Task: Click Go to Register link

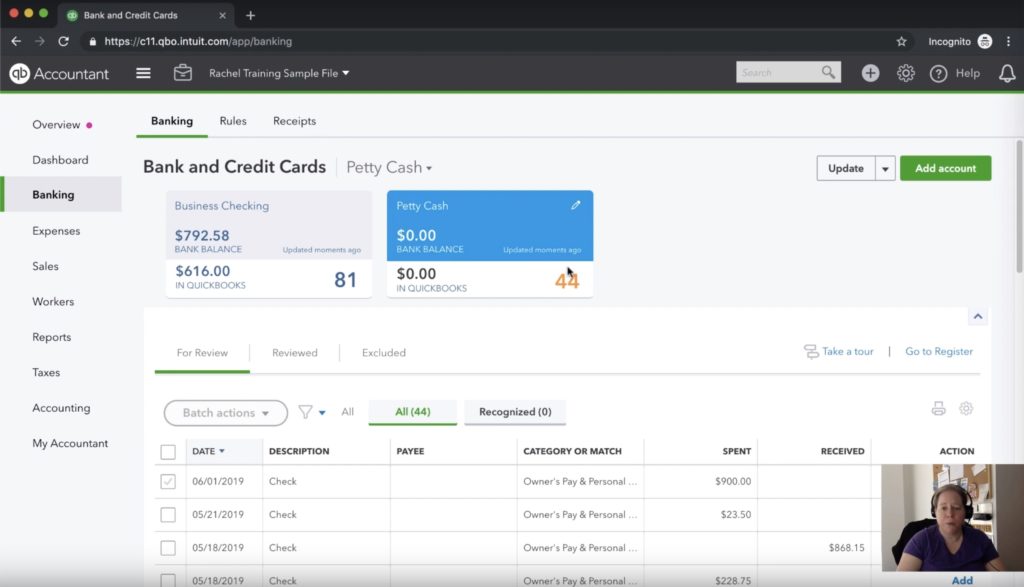Action: (938, 351)
